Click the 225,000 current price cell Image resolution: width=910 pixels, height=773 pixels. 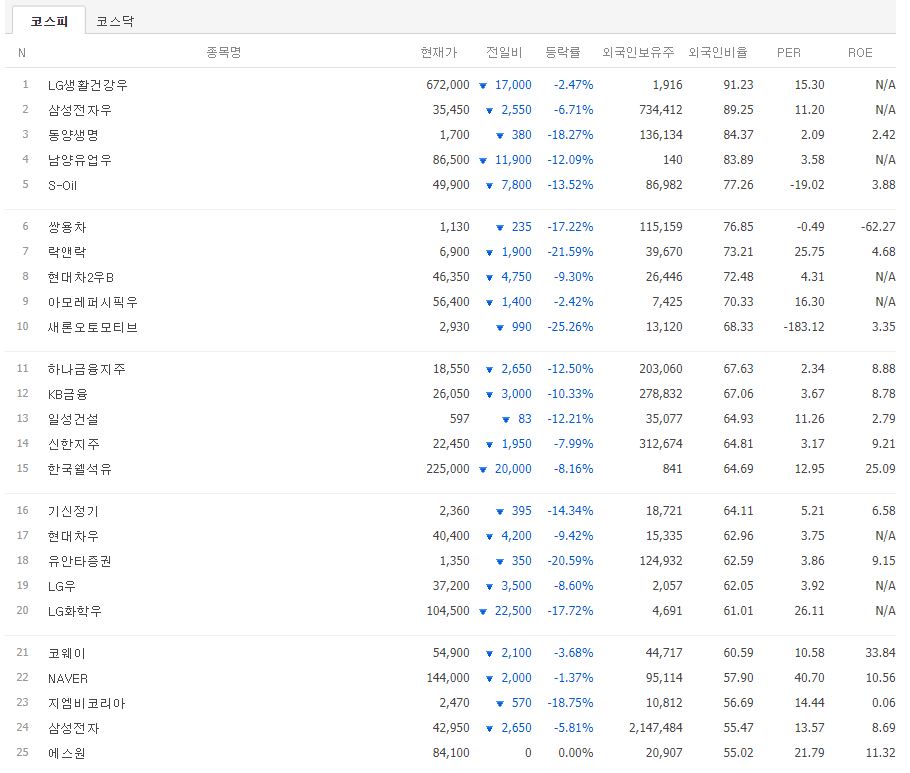coord(447,468)
